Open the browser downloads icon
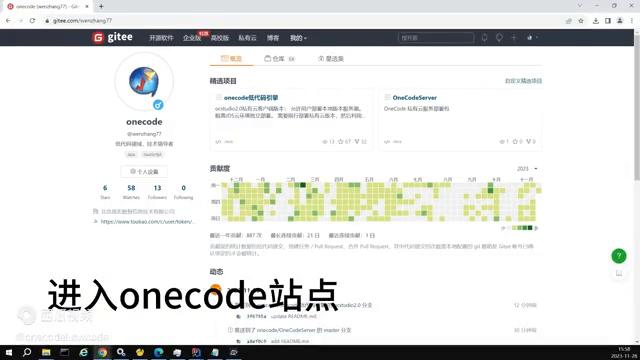640x360 pixels. 596,20
